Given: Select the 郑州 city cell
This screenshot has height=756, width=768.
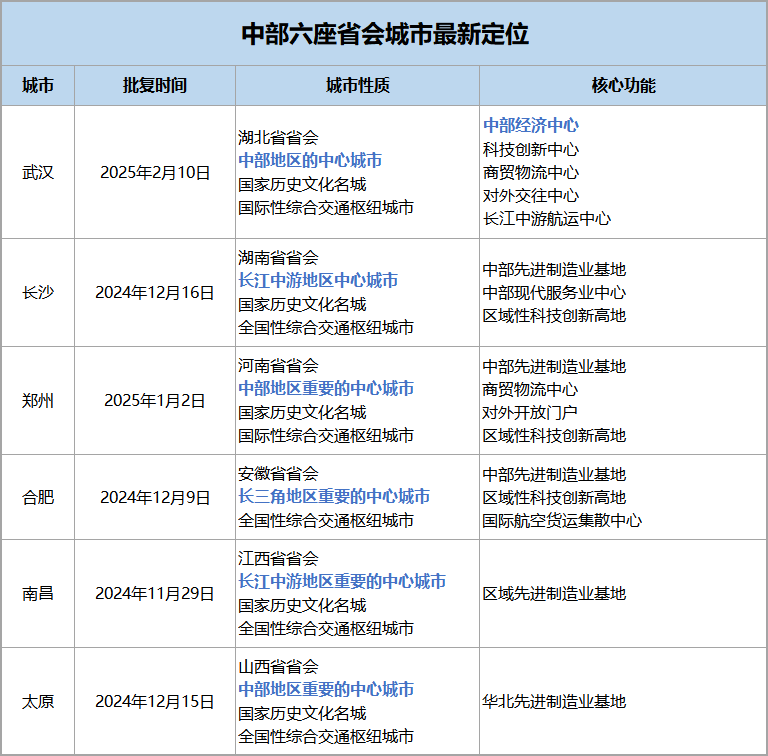Looking at the screenshot, I should 38,401.
